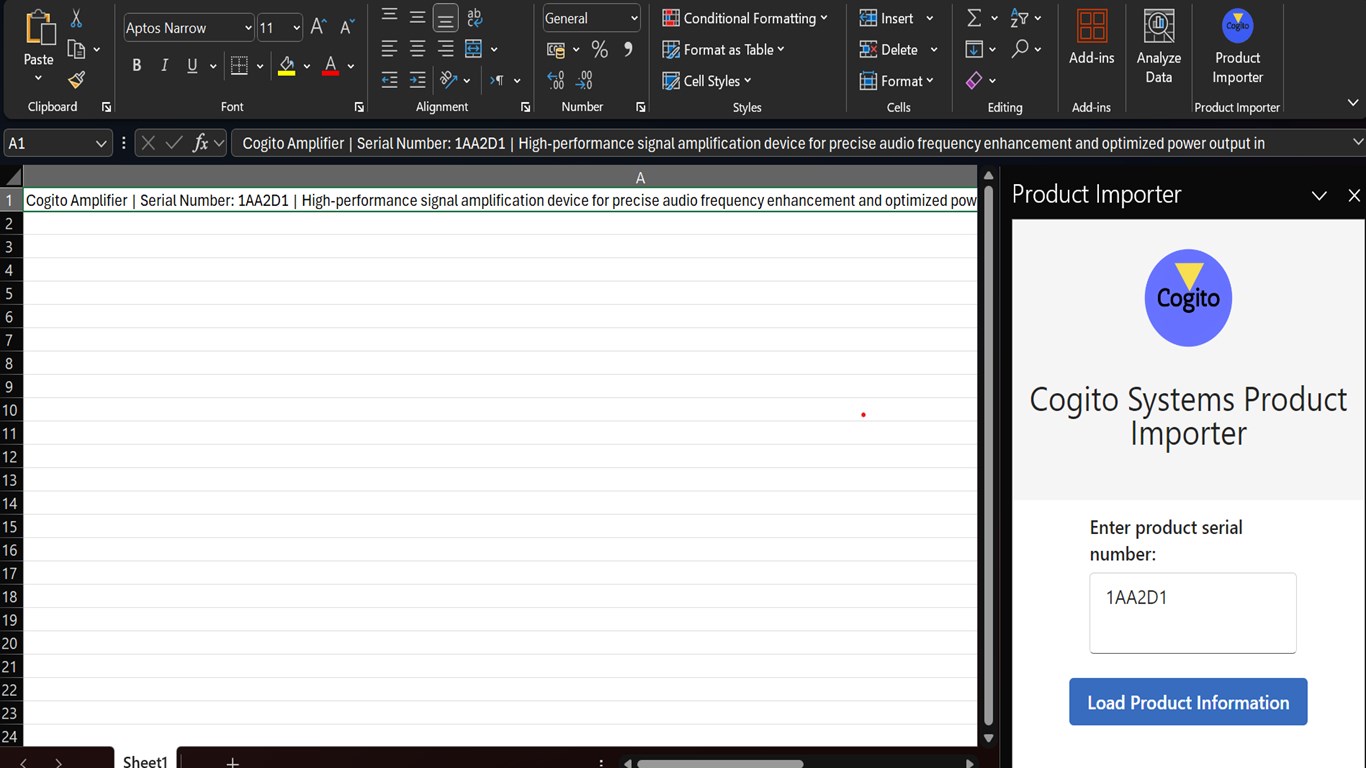
Task: Focus the product serial number field
Action: pyautogui.click(x=1193, y=613)
